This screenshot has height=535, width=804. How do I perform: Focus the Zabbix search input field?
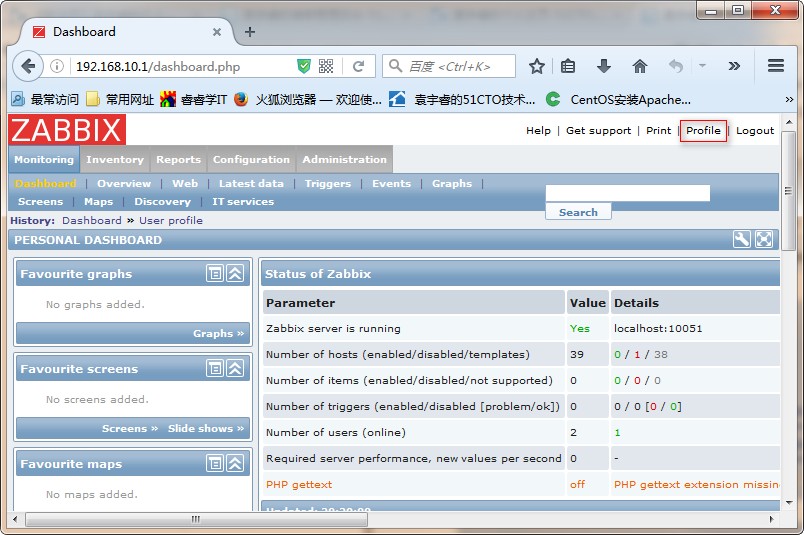628,193
